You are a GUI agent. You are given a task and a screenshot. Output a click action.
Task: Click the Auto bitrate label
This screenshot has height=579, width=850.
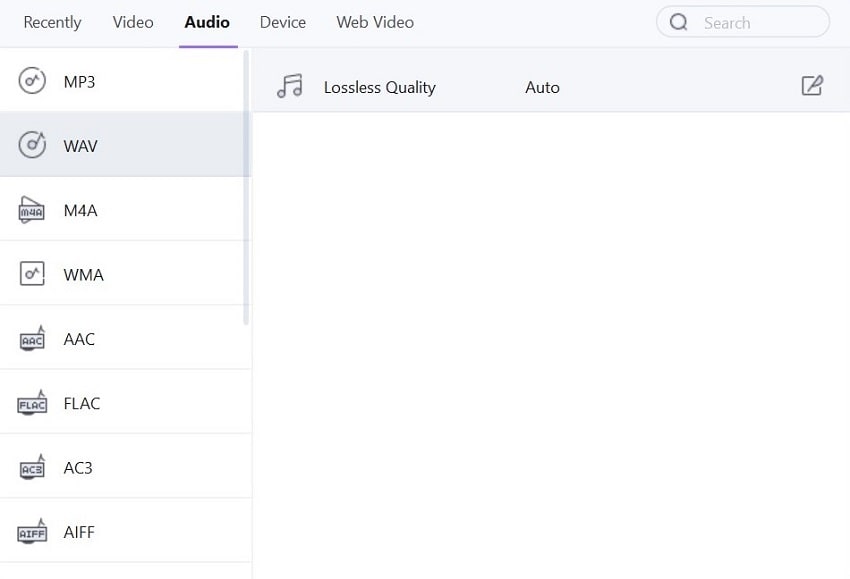(542, 87)
